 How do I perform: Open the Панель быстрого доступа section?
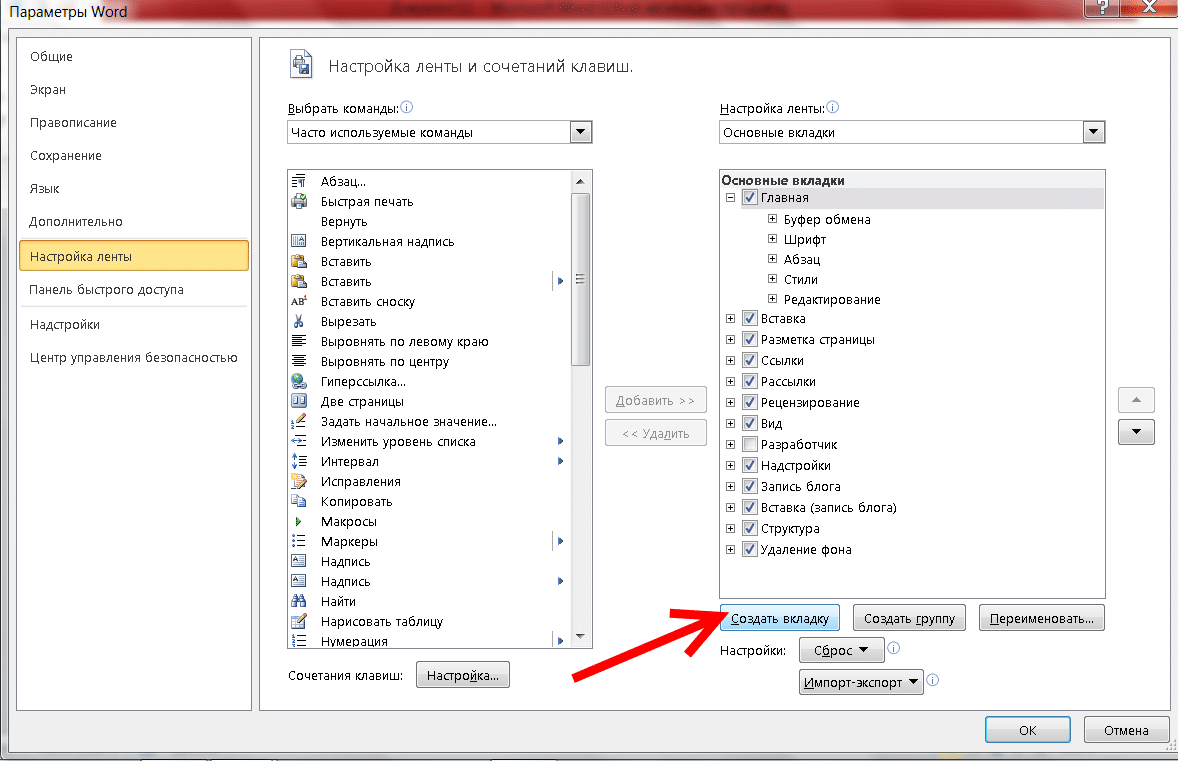tap(106, 289)
